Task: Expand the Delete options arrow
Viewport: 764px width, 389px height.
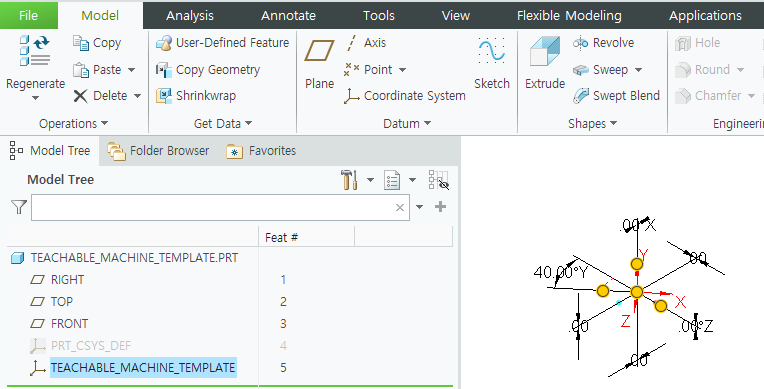Action: pos(137,96)
